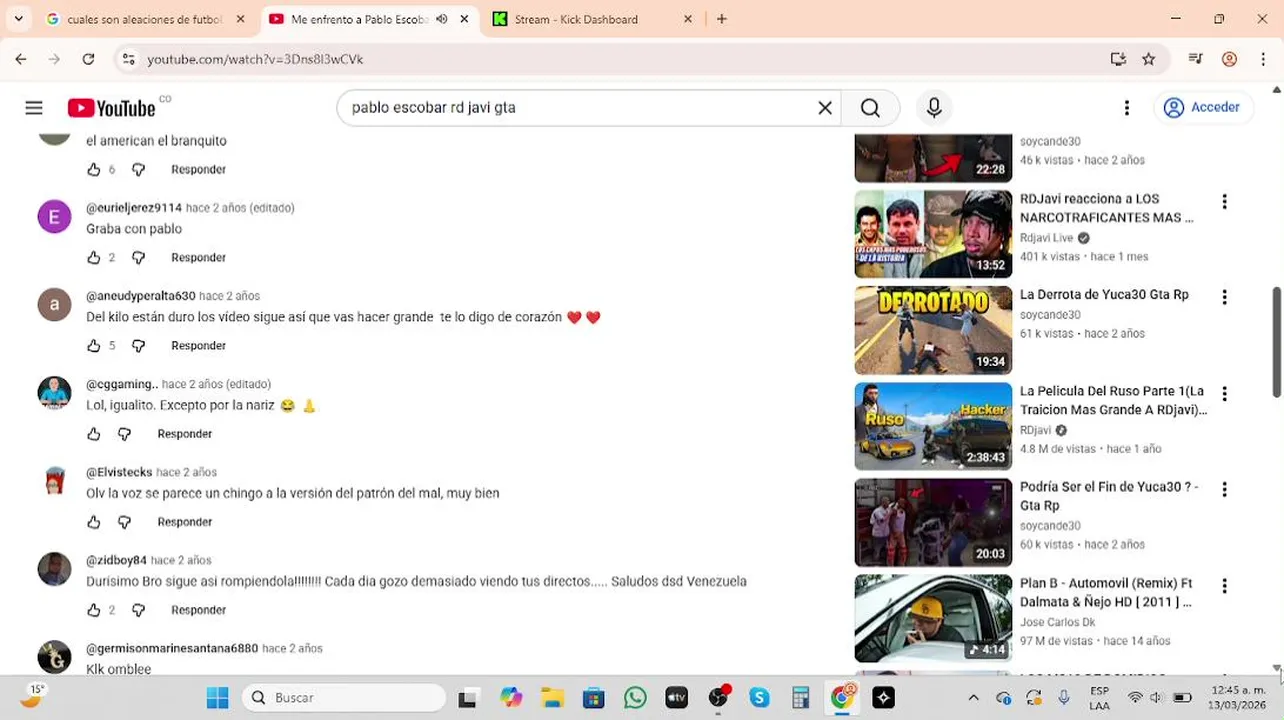Go to the YouTube home logo

[x=112, y=108]
